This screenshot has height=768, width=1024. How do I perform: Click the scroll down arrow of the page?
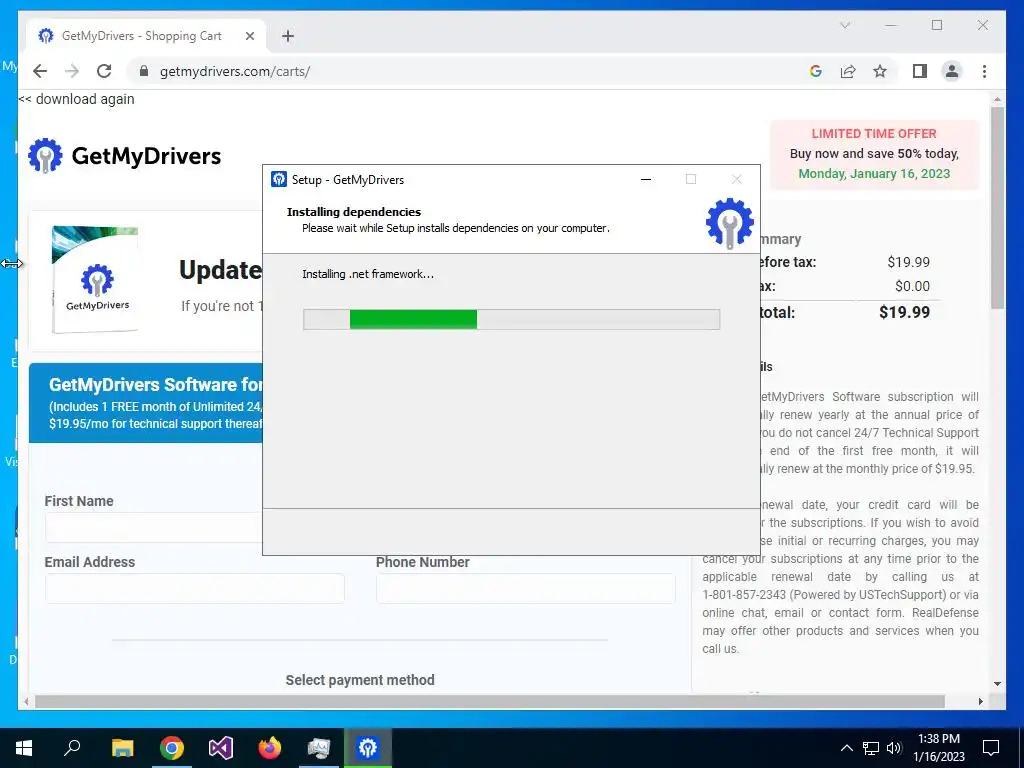click(x=997, y=684)
